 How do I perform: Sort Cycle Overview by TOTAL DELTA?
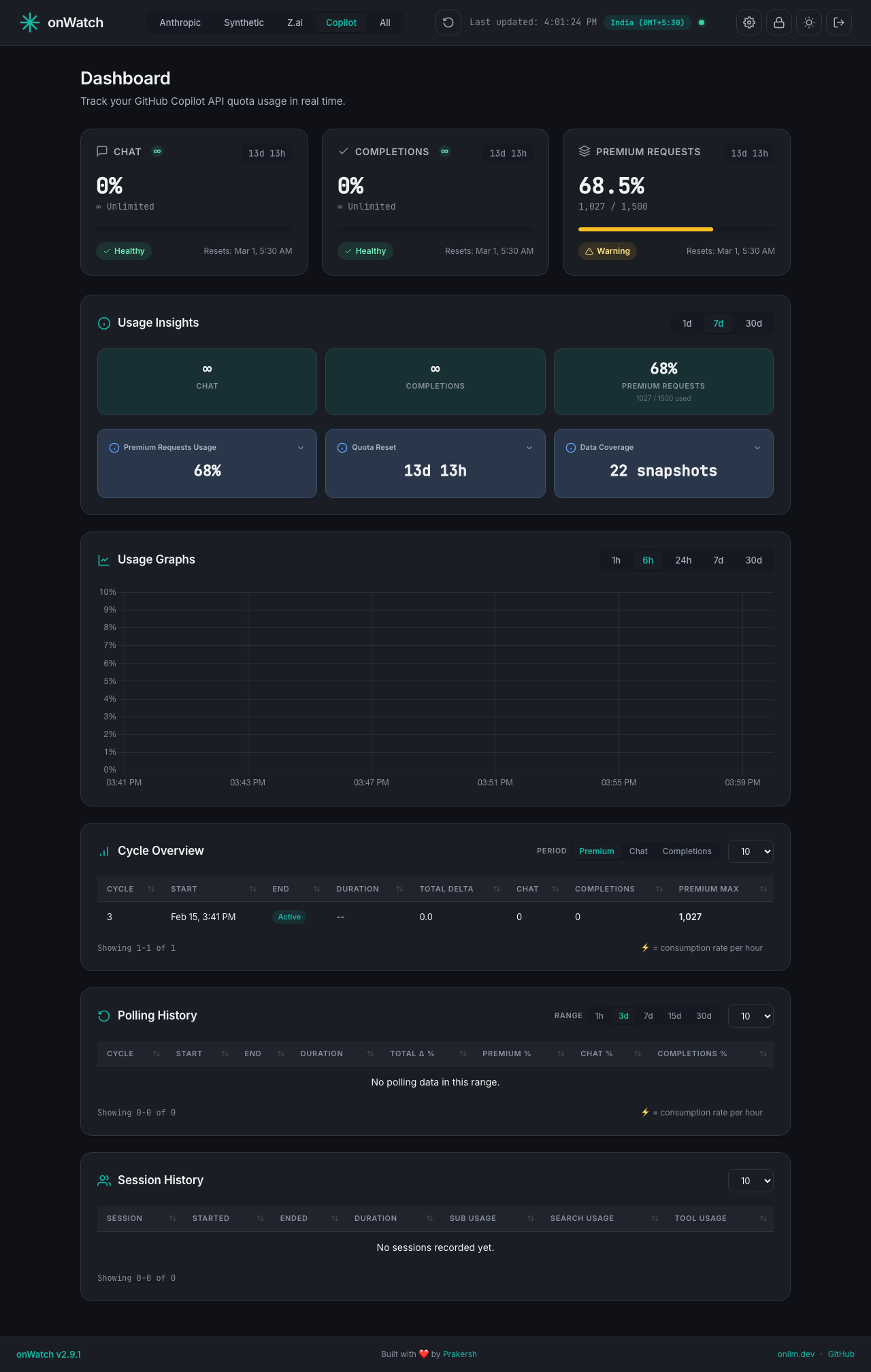(459, 889)
